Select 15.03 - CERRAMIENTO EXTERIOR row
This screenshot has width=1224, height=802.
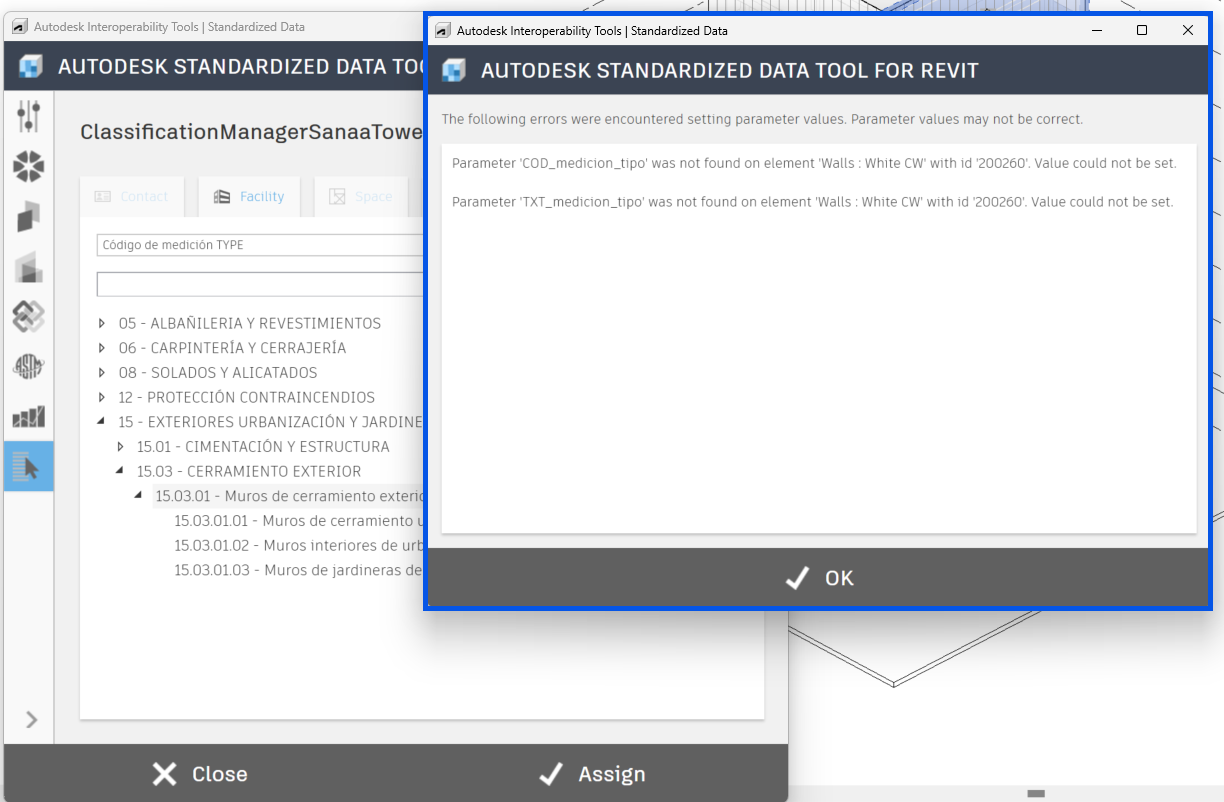[249, 471]
